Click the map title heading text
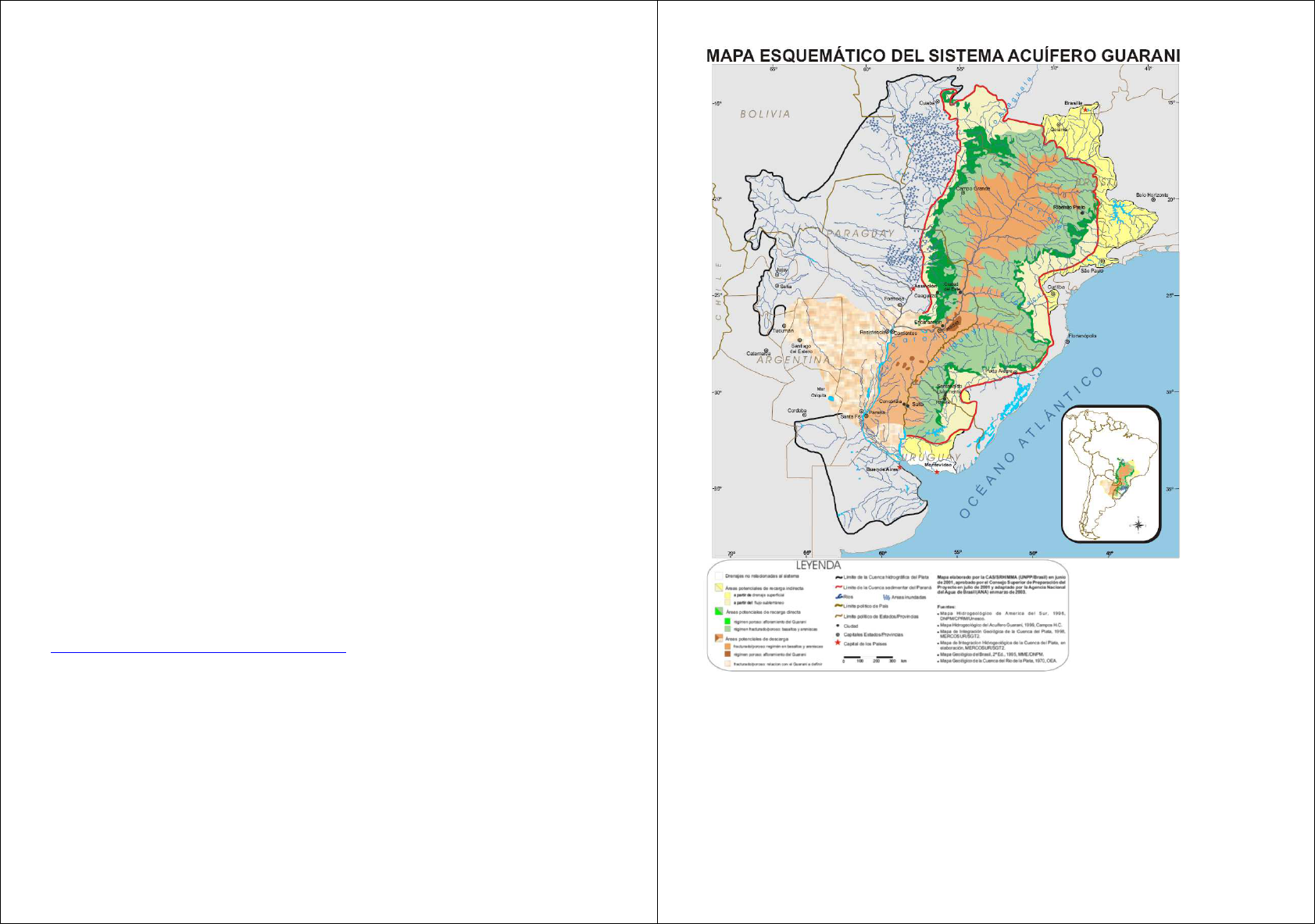 942,55
